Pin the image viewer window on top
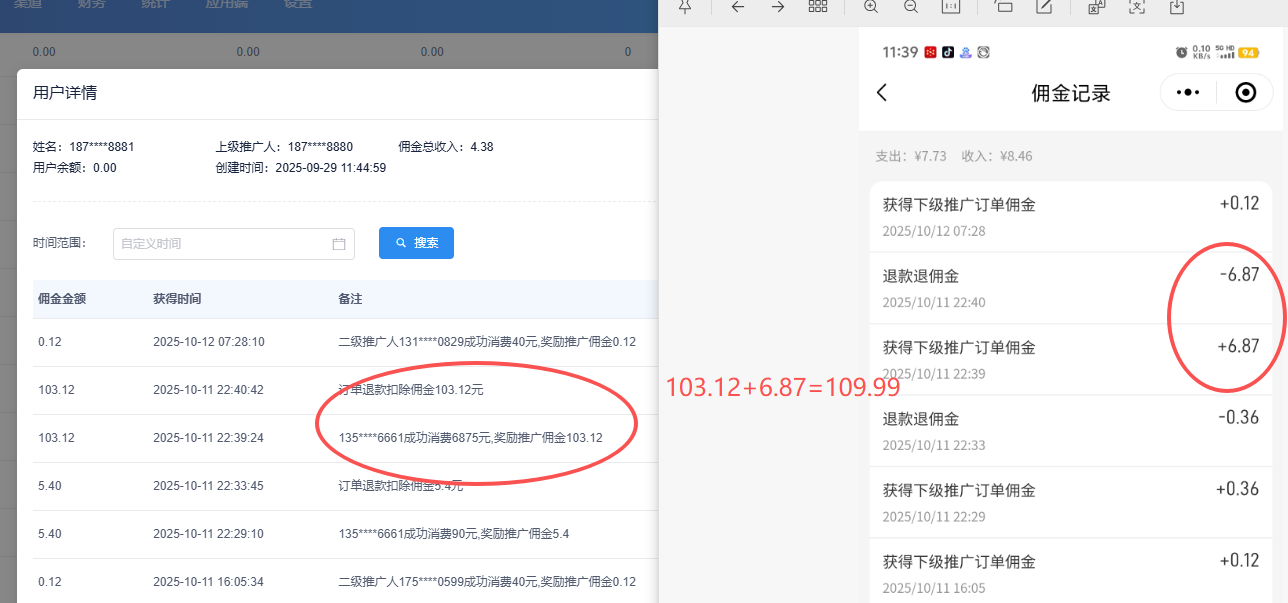This screenshot has width=1288, height=603. tap(685, 6)
